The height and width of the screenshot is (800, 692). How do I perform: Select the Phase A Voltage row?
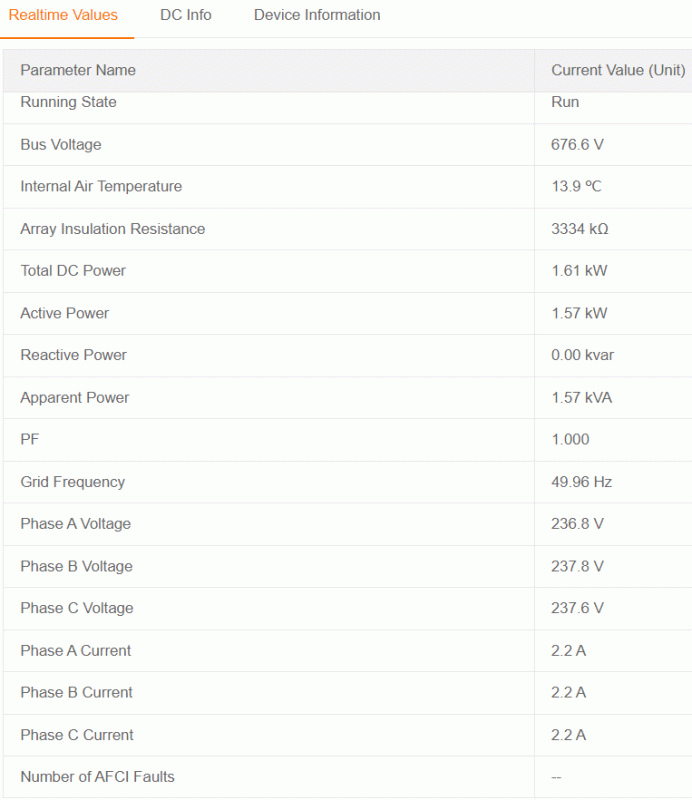coord(348,524)
